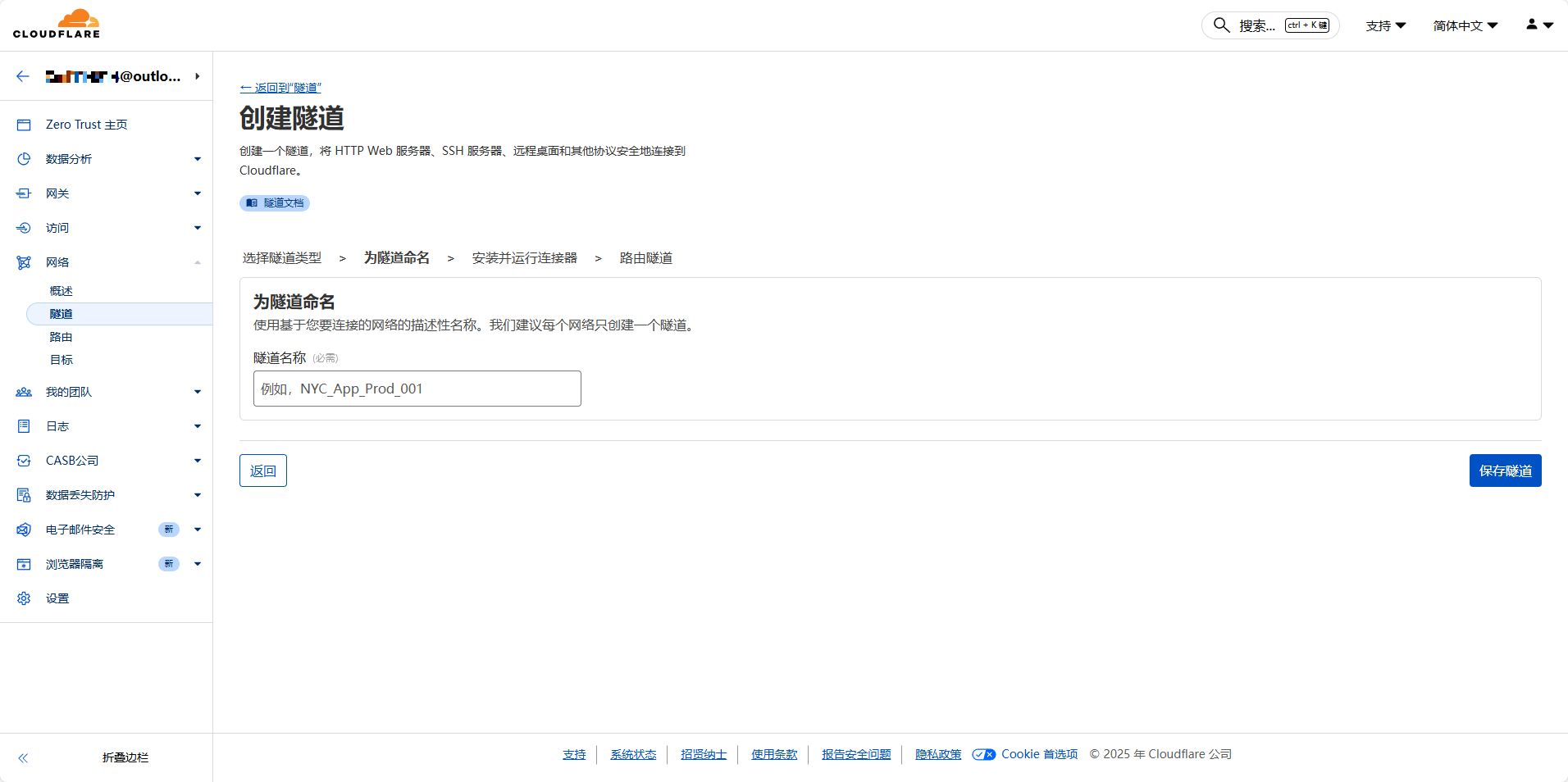Screen dimensions: 1568x782
Task: Open the 支持 dropdown in header
Action: click(x=1385, y=25)
